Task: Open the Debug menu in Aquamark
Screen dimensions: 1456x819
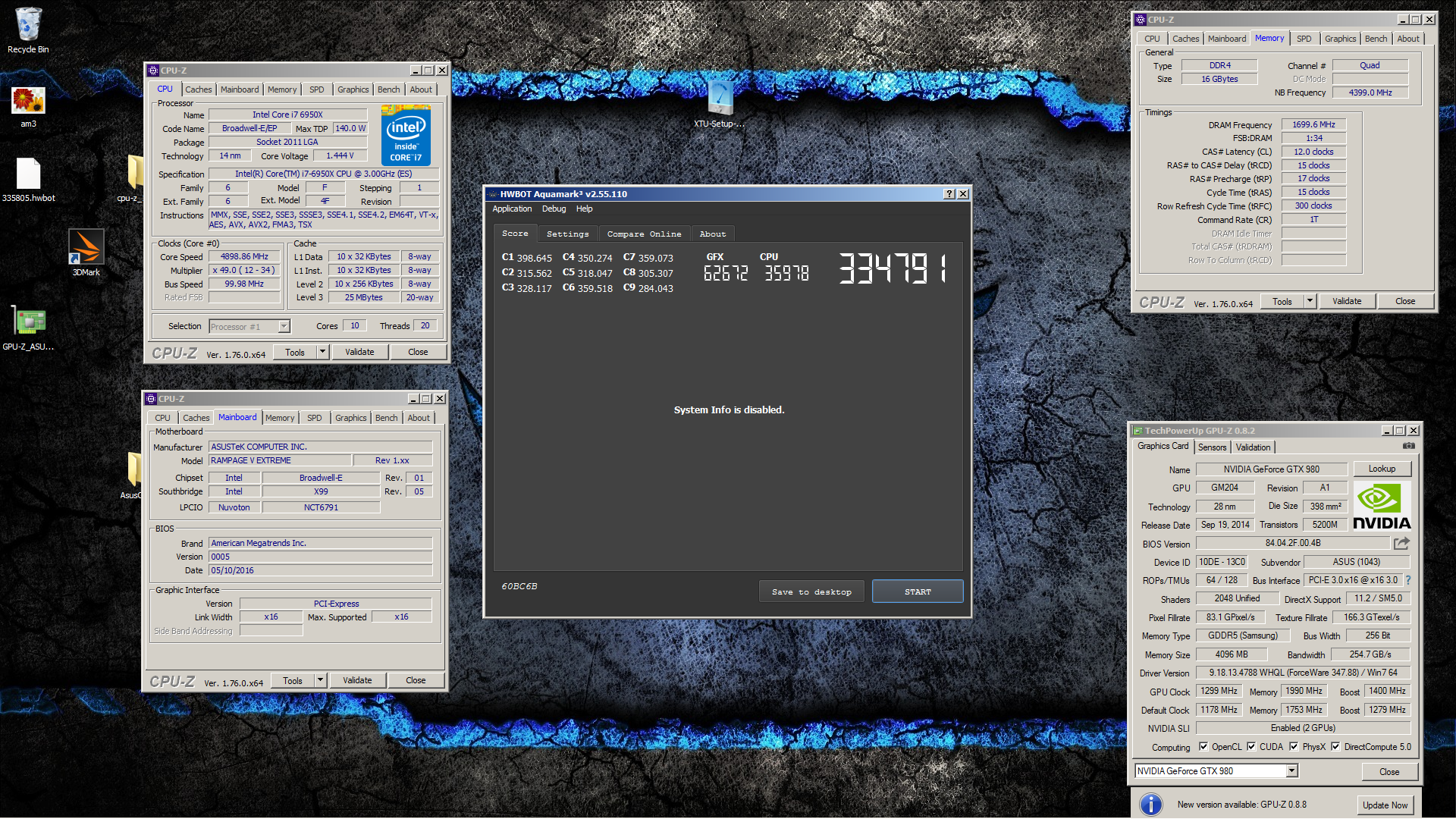Action: pyautogui.click(x=554, y=209)
